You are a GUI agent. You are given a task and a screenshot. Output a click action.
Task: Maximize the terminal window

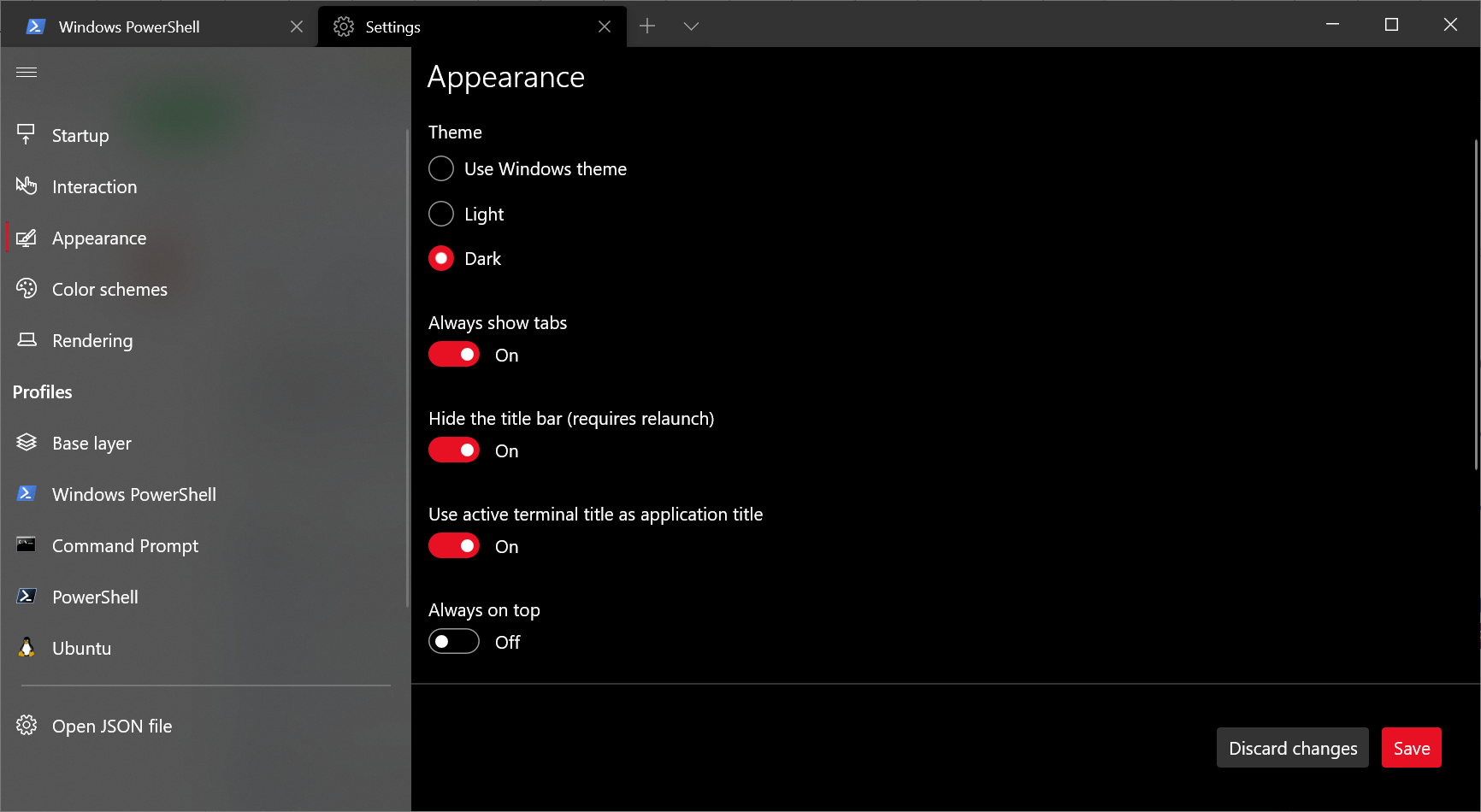coord(1391,25)
